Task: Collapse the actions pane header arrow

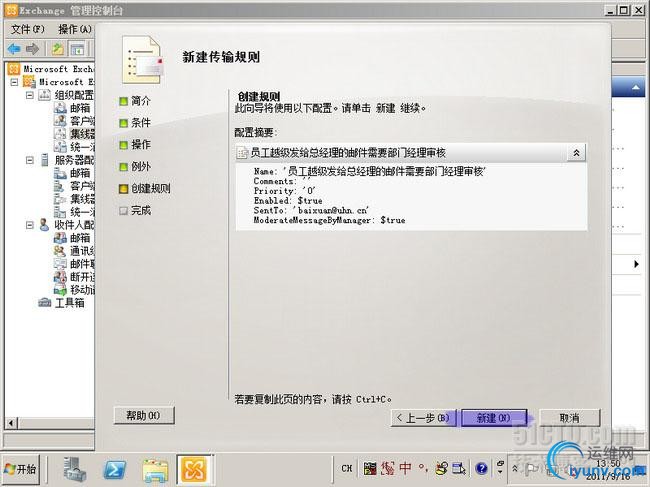Action: [635, 88]
